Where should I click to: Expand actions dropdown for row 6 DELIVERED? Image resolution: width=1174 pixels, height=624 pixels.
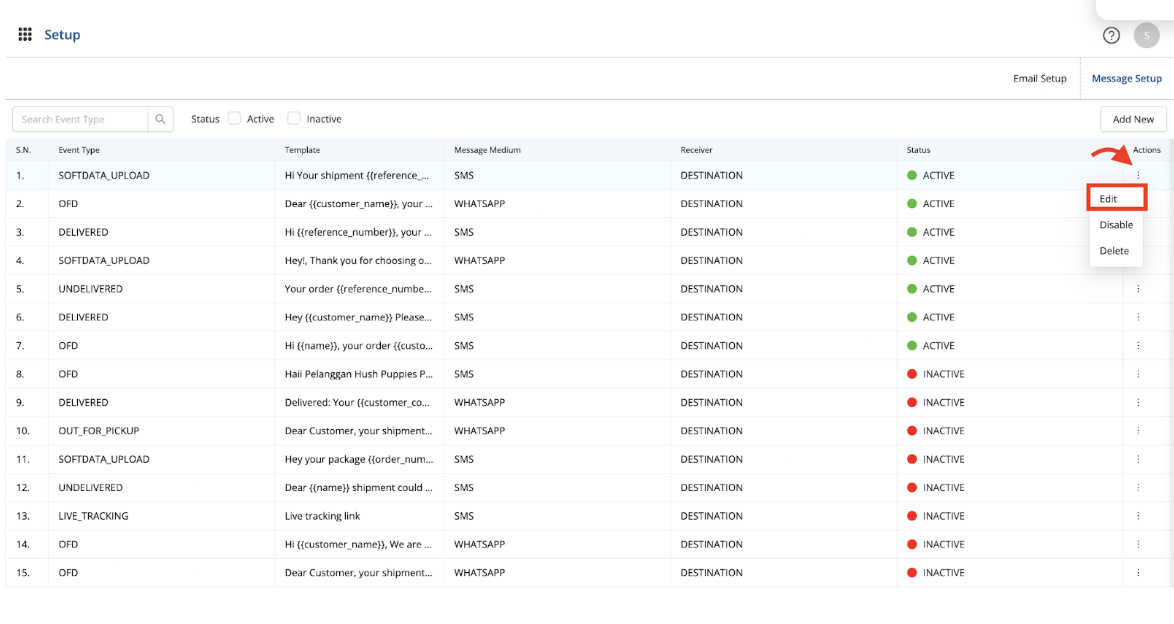click(x=1138, y=317)
